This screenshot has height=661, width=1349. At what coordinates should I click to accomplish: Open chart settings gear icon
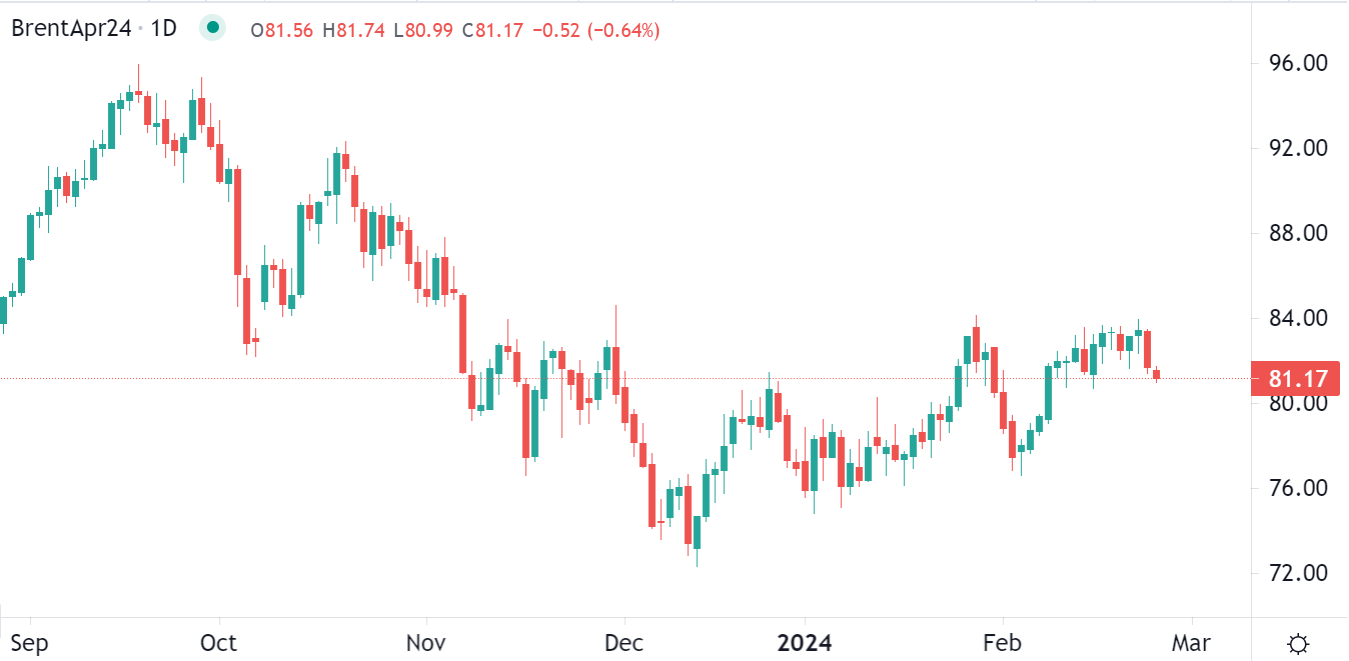[1298, 643]
